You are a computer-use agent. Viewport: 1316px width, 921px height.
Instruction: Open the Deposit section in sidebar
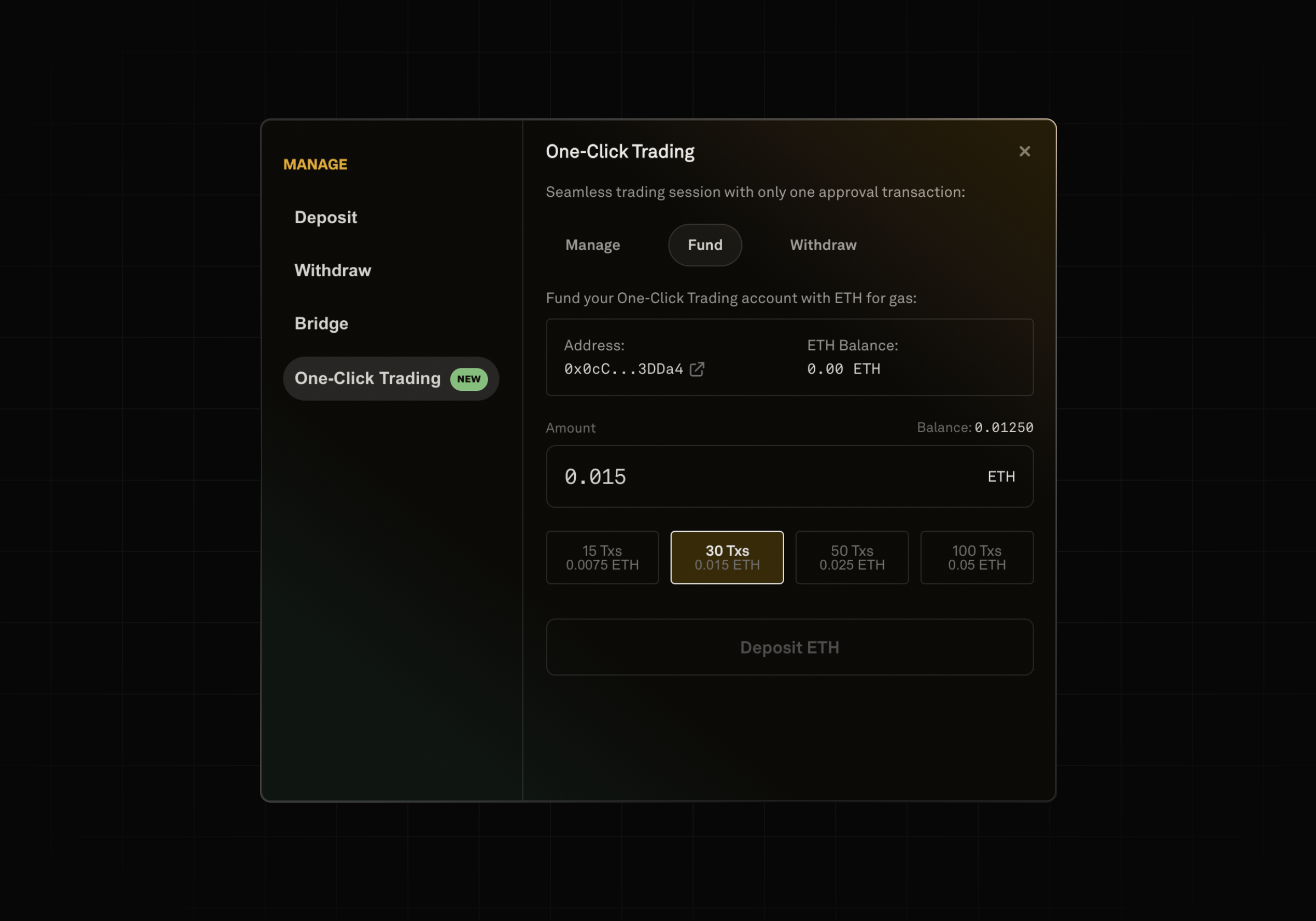click(326, 217)
